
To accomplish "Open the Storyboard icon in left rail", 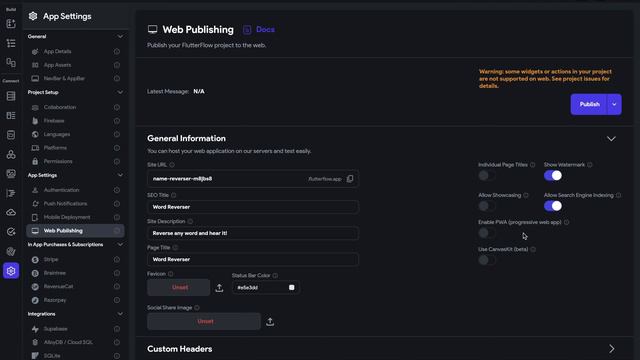I will click(x=11, y=62).
